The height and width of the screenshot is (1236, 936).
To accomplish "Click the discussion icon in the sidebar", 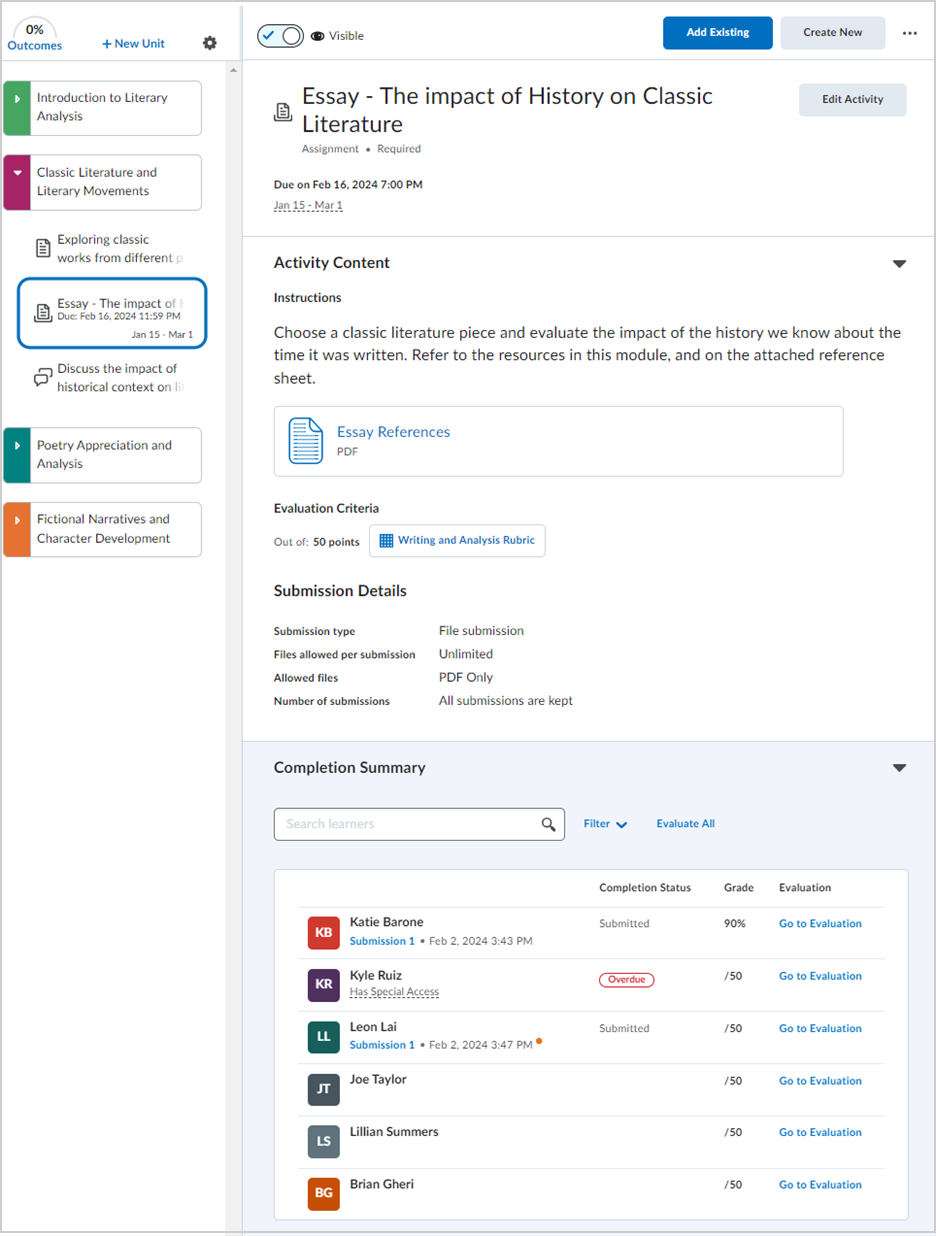I will point(43,378).
